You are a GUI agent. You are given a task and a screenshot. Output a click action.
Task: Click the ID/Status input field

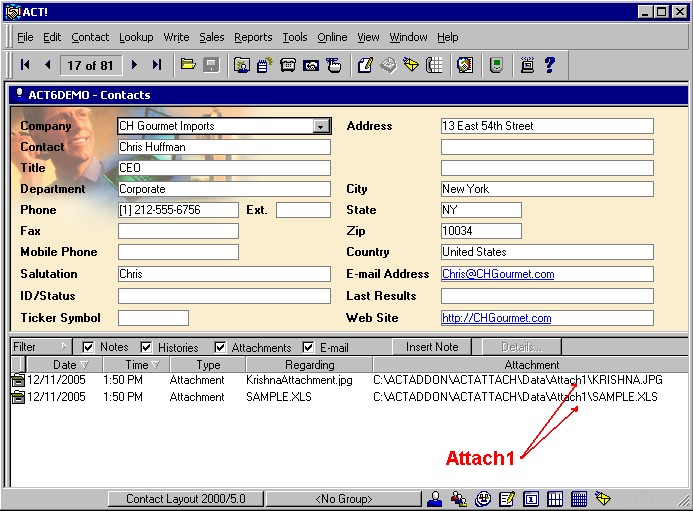(224, 296)
